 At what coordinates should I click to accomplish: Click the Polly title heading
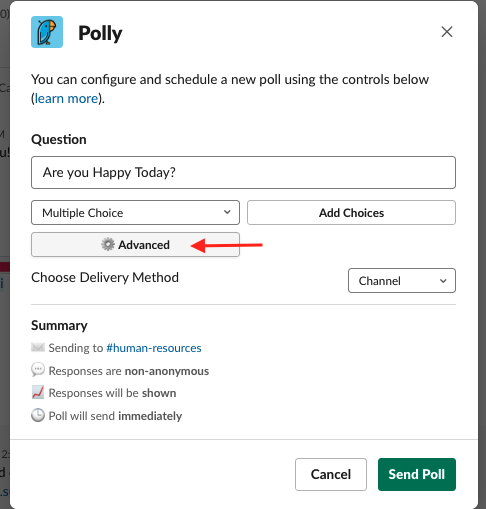[x=100, y=33]
